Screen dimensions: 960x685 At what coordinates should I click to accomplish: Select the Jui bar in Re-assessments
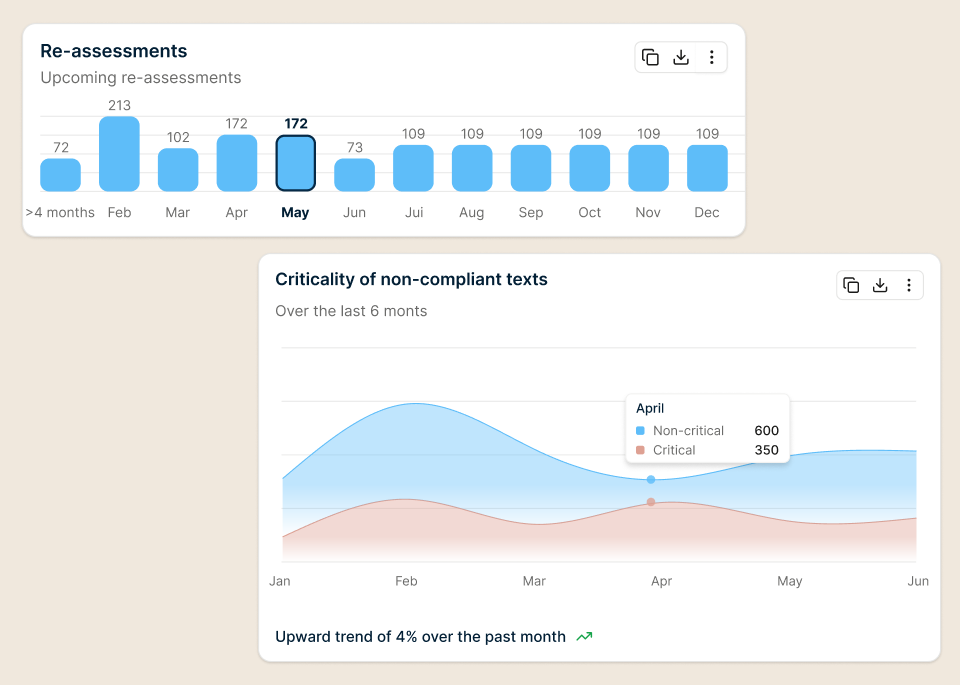(413, 168)
